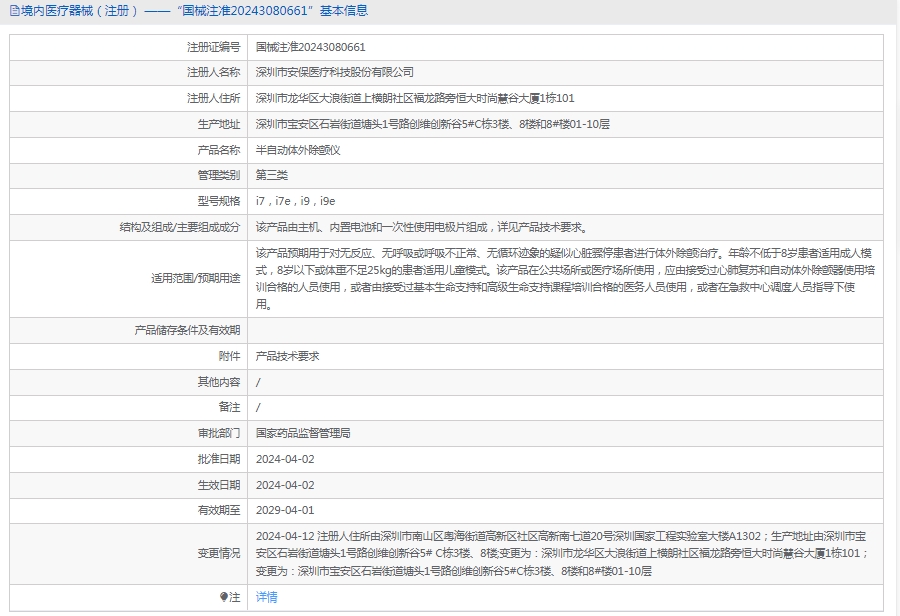Click the 变更情况 row label
900x616 pixels.
[219, 553]
